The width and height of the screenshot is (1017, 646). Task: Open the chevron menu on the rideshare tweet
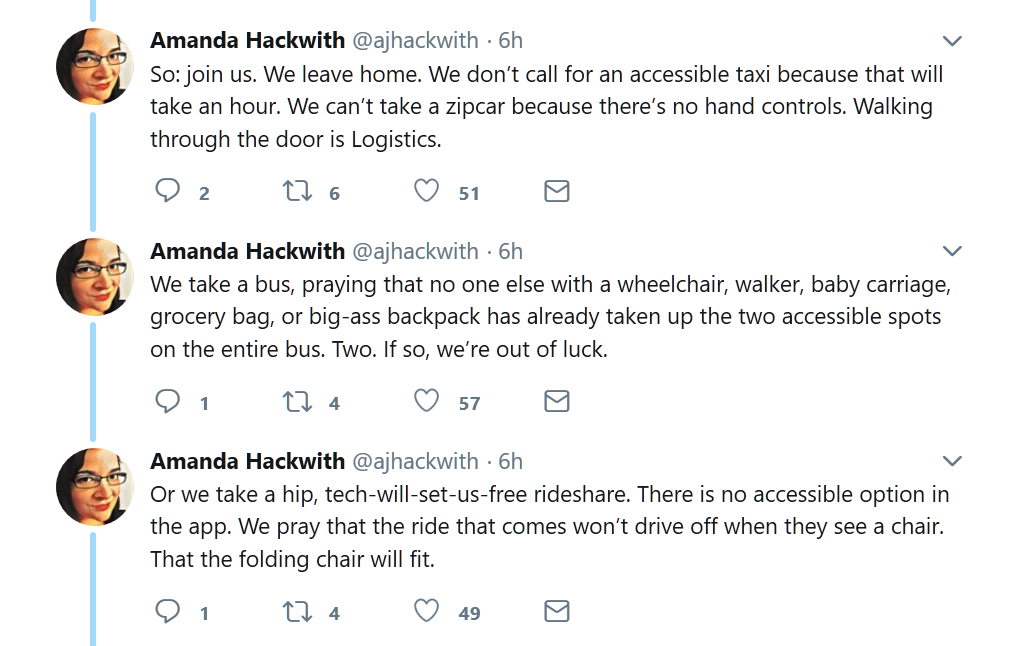(952, 462)
